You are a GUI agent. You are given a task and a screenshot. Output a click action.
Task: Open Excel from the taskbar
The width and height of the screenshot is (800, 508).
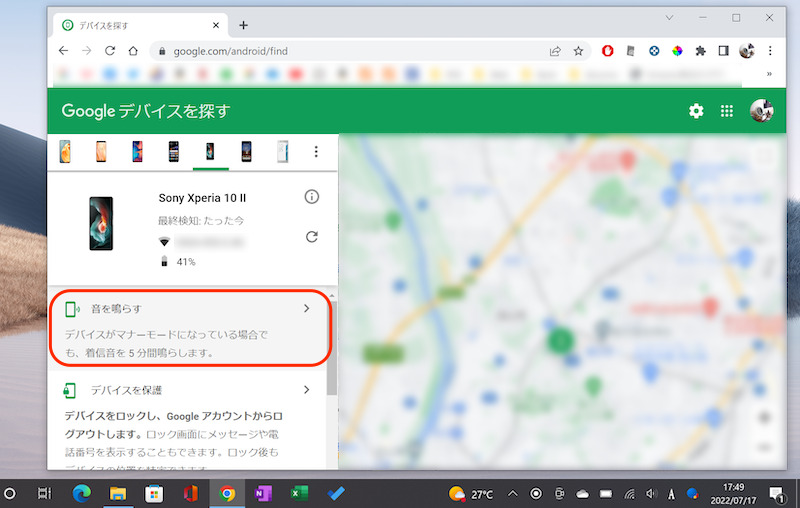pyautogui.click(x=298, y=494)
